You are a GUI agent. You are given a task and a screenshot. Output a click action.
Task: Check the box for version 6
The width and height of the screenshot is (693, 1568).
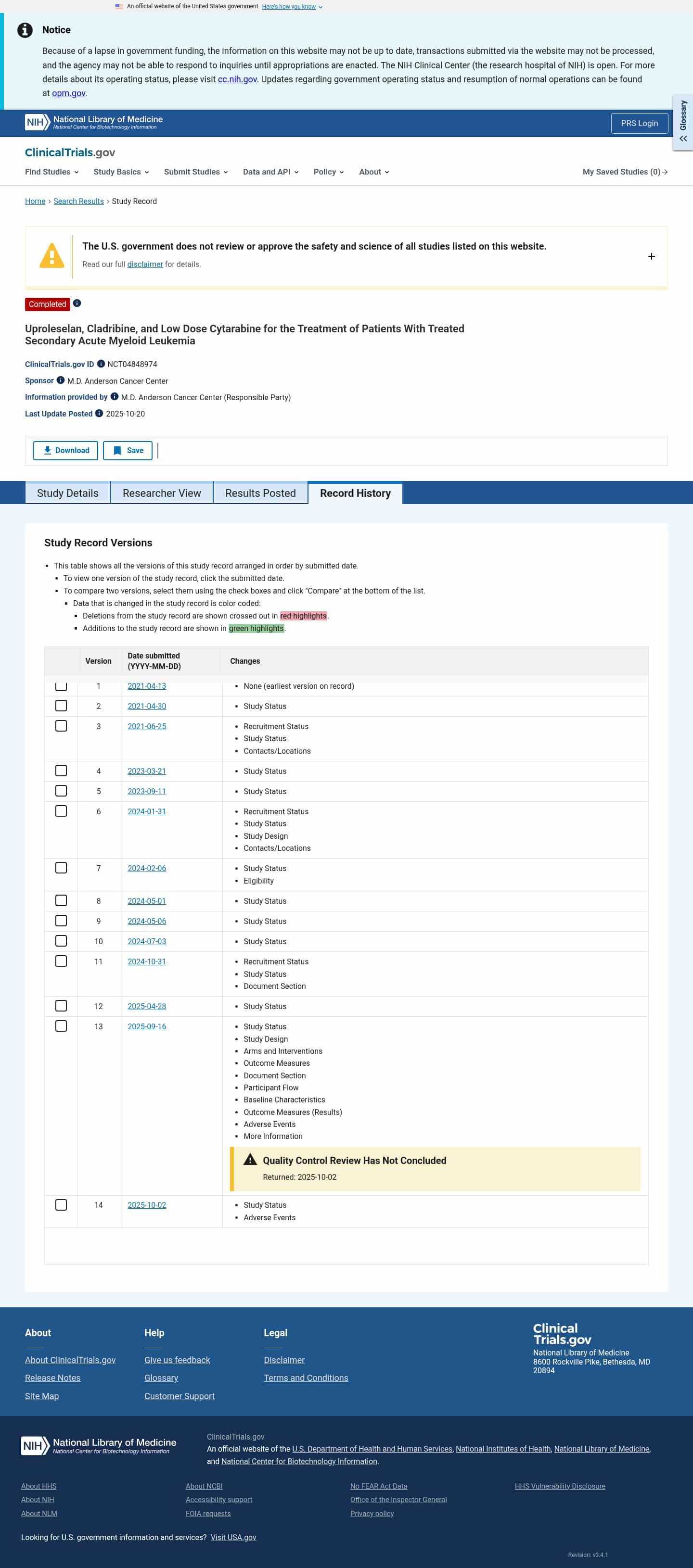pyautogui.click(x=61, y=811)
